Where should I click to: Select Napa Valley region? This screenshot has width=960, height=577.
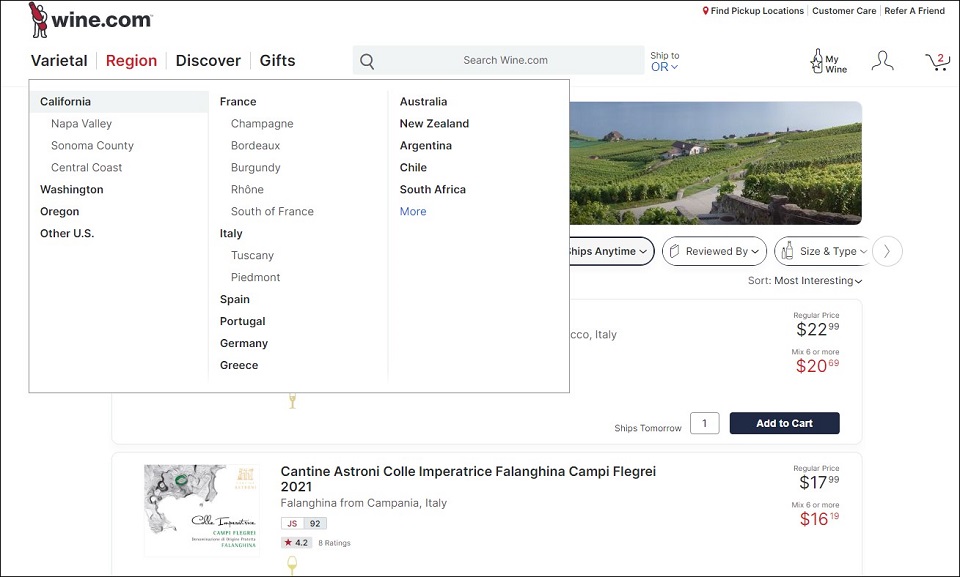tap(81, 124)
